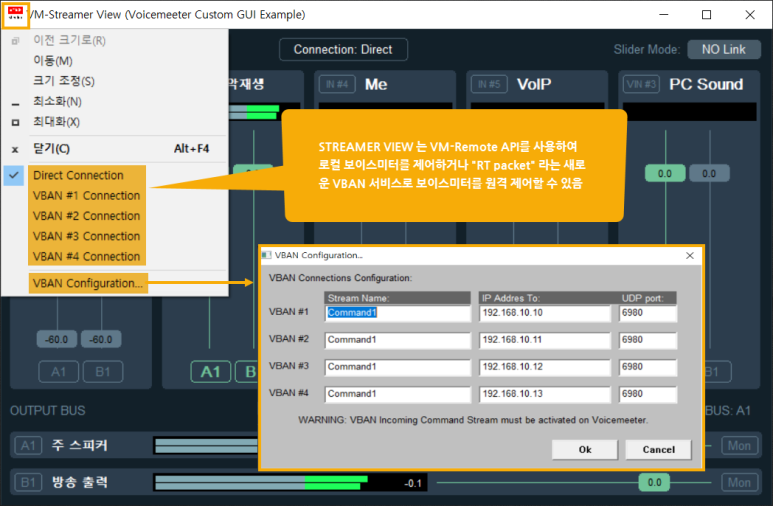Click the VBAN #1 Stream Name field

pyautogui.click(x=397, y=313)
